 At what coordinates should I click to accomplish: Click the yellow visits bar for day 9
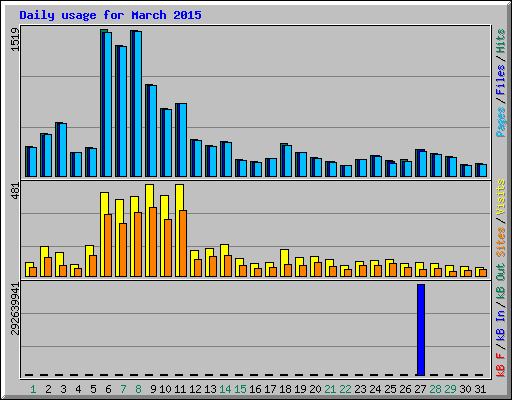(x=149, y=230)
